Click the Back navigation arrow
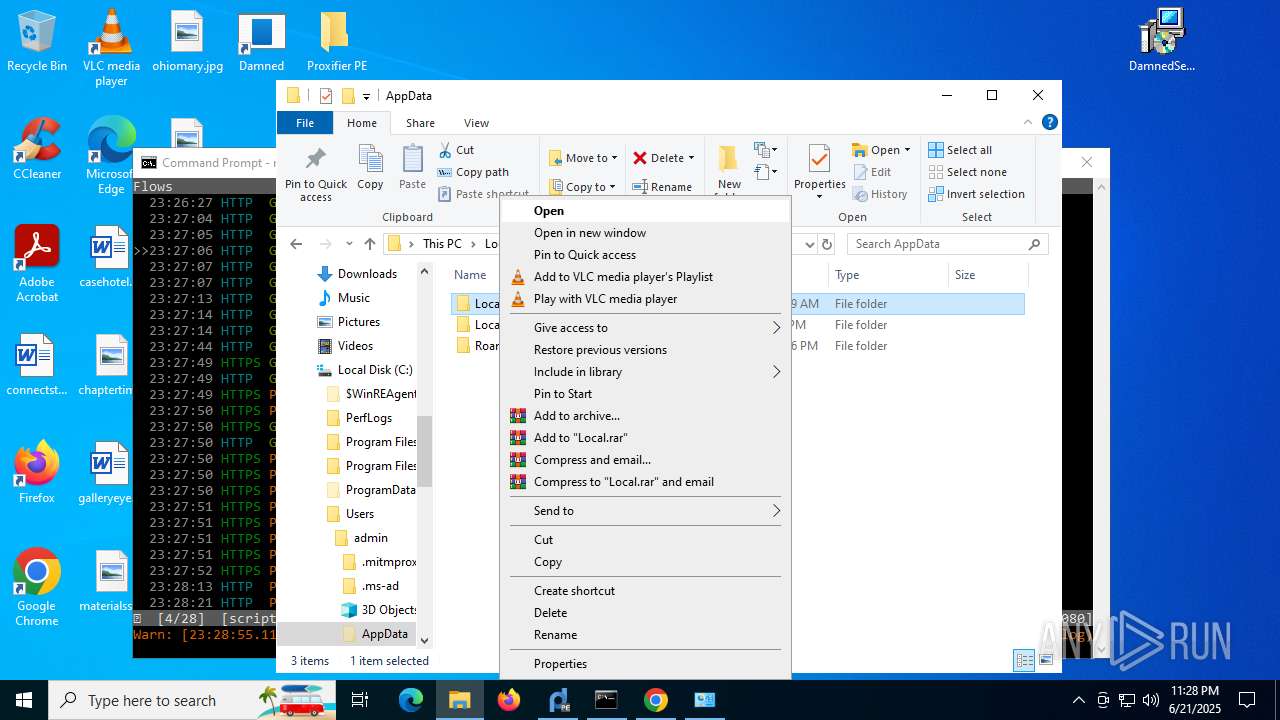This screenshot has width=1280, height=720. point(296,244)
